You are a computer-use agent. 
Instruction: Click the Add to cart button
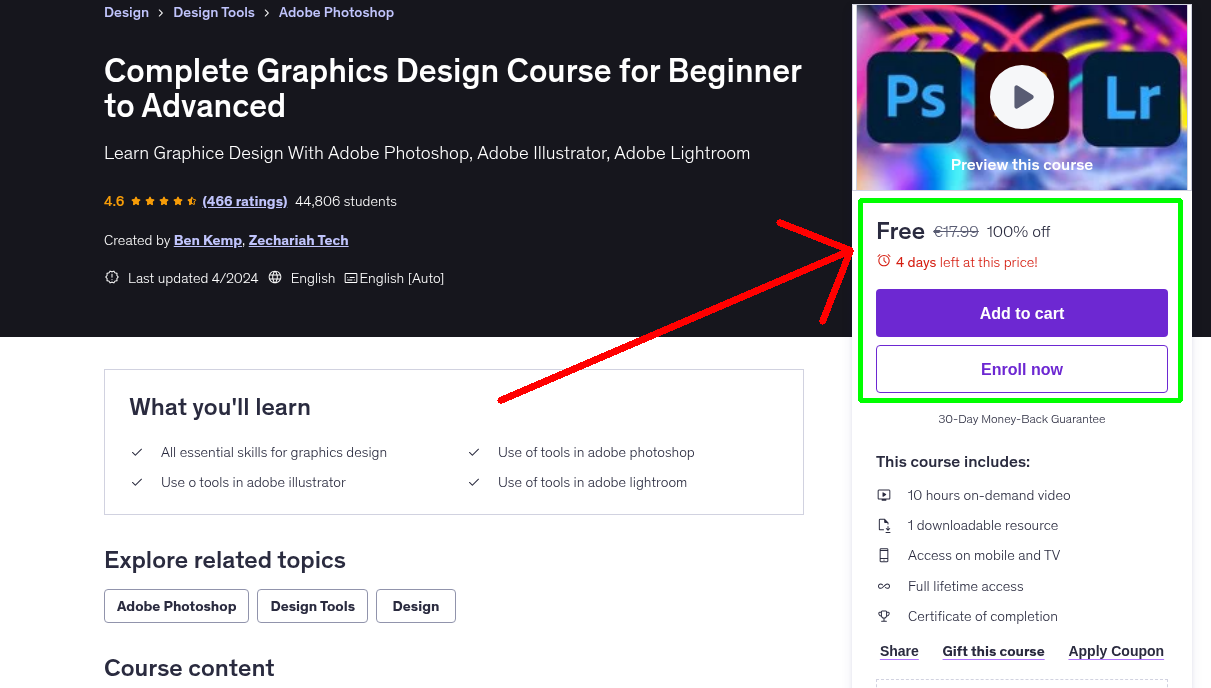click(x=1021, y=312)
